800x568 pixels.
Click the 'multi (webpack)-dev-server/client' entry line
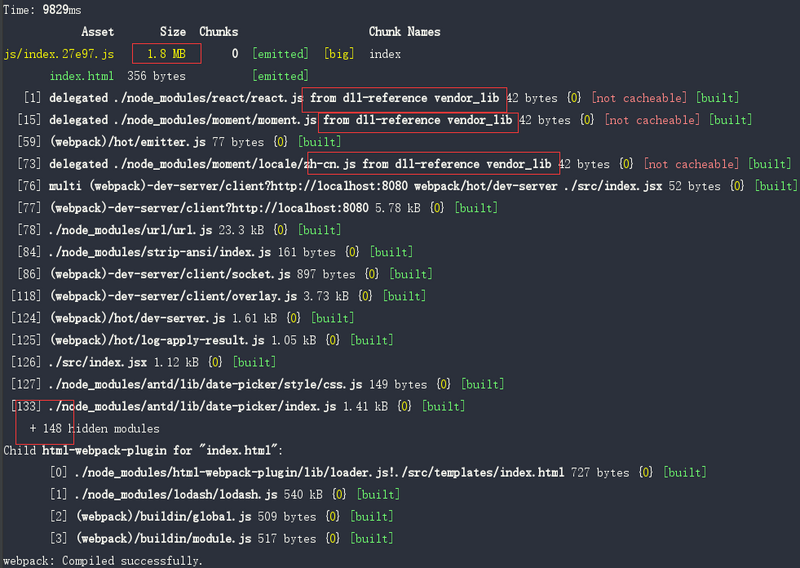coord(407,186)
